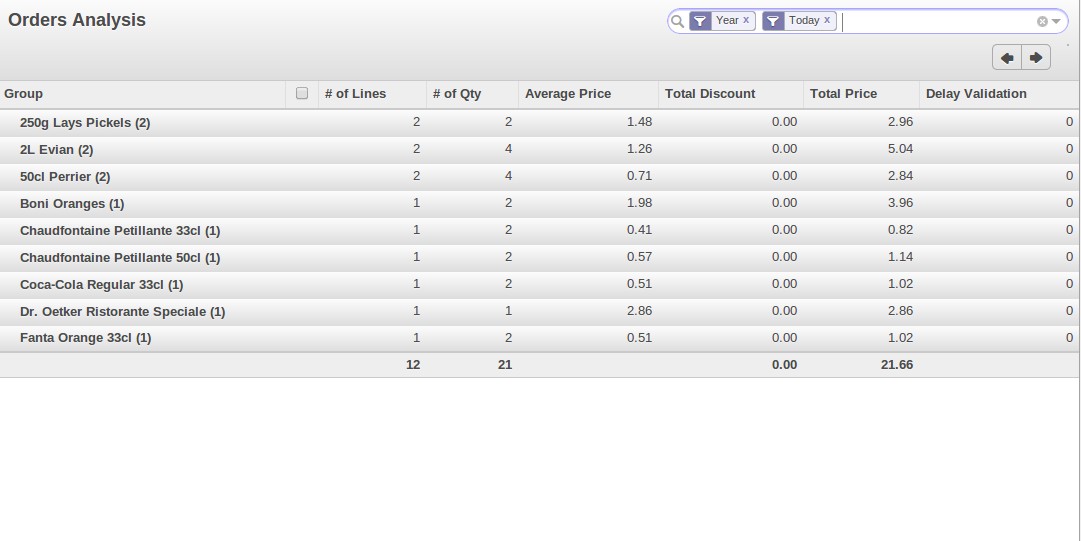Remove the Year filter tag
1081x541 pixels.
746,20
